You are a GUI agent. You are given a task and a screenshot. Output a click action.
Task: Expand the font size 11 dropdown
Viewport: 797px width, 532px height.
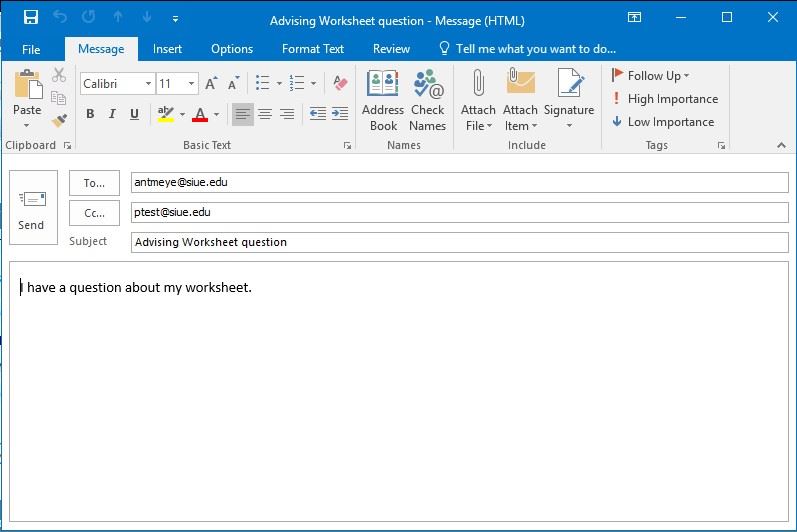tap(191, 84)
